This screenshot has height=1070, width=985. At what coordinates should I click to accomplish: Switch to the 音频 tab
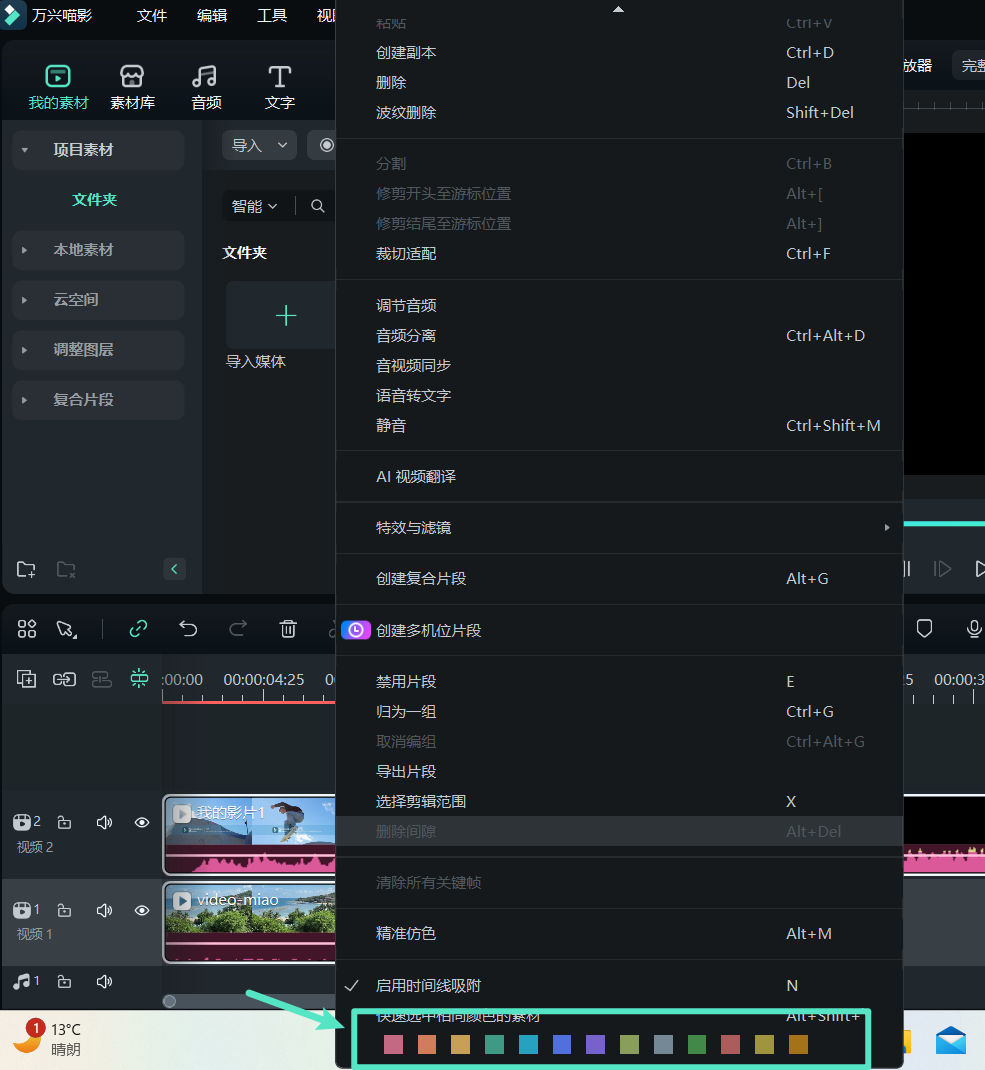[x=205, y=85]
